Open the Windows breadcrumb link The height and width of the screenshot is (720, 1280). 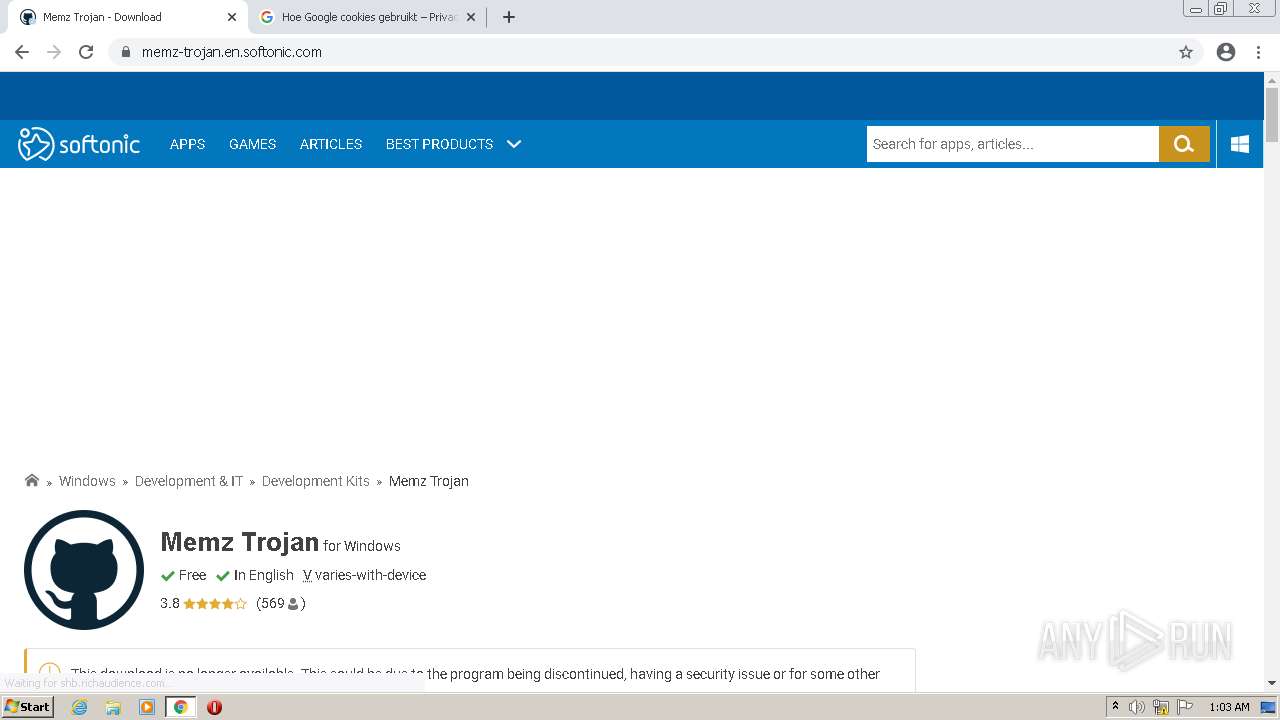(x=87, y=481)
